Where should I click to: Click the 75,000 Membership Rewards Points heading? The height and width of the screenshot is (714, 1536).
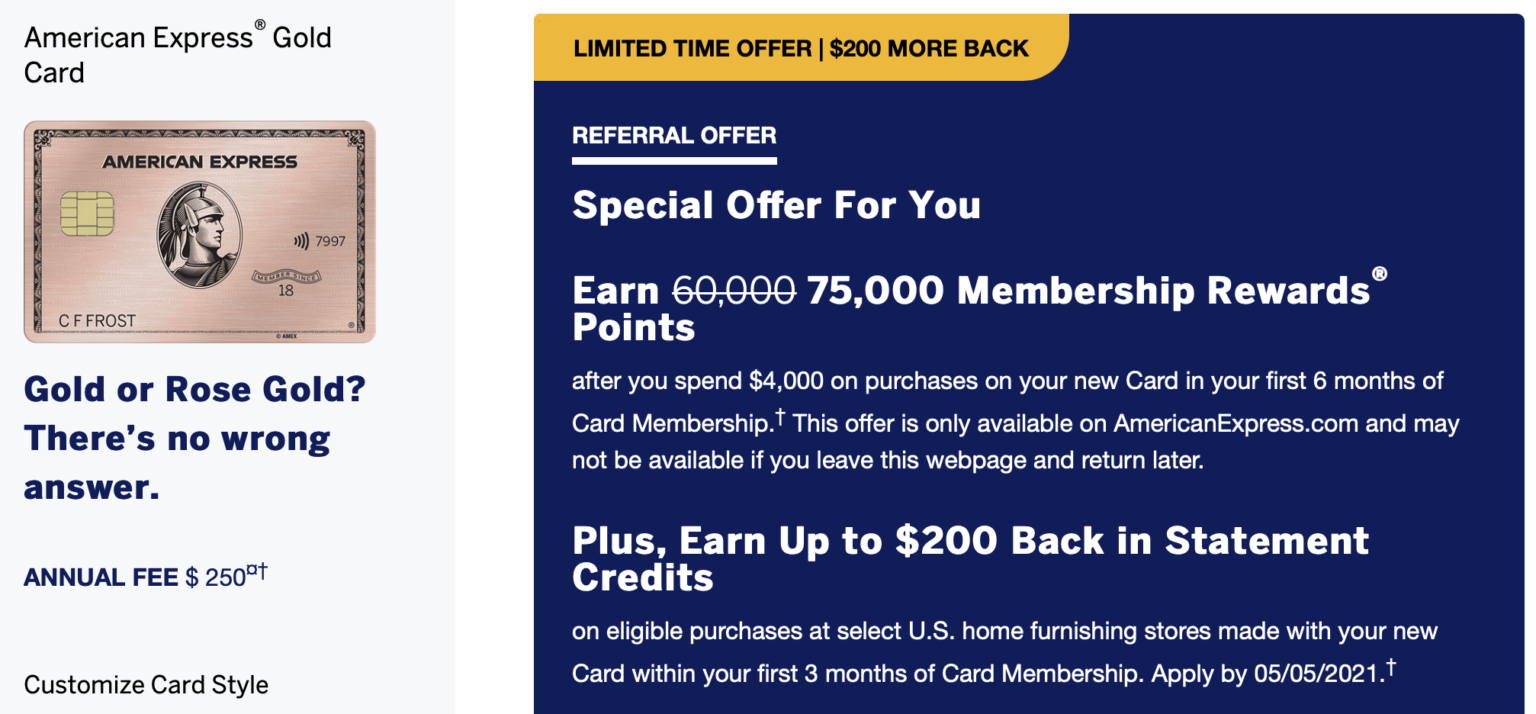tap(1090, 291)
